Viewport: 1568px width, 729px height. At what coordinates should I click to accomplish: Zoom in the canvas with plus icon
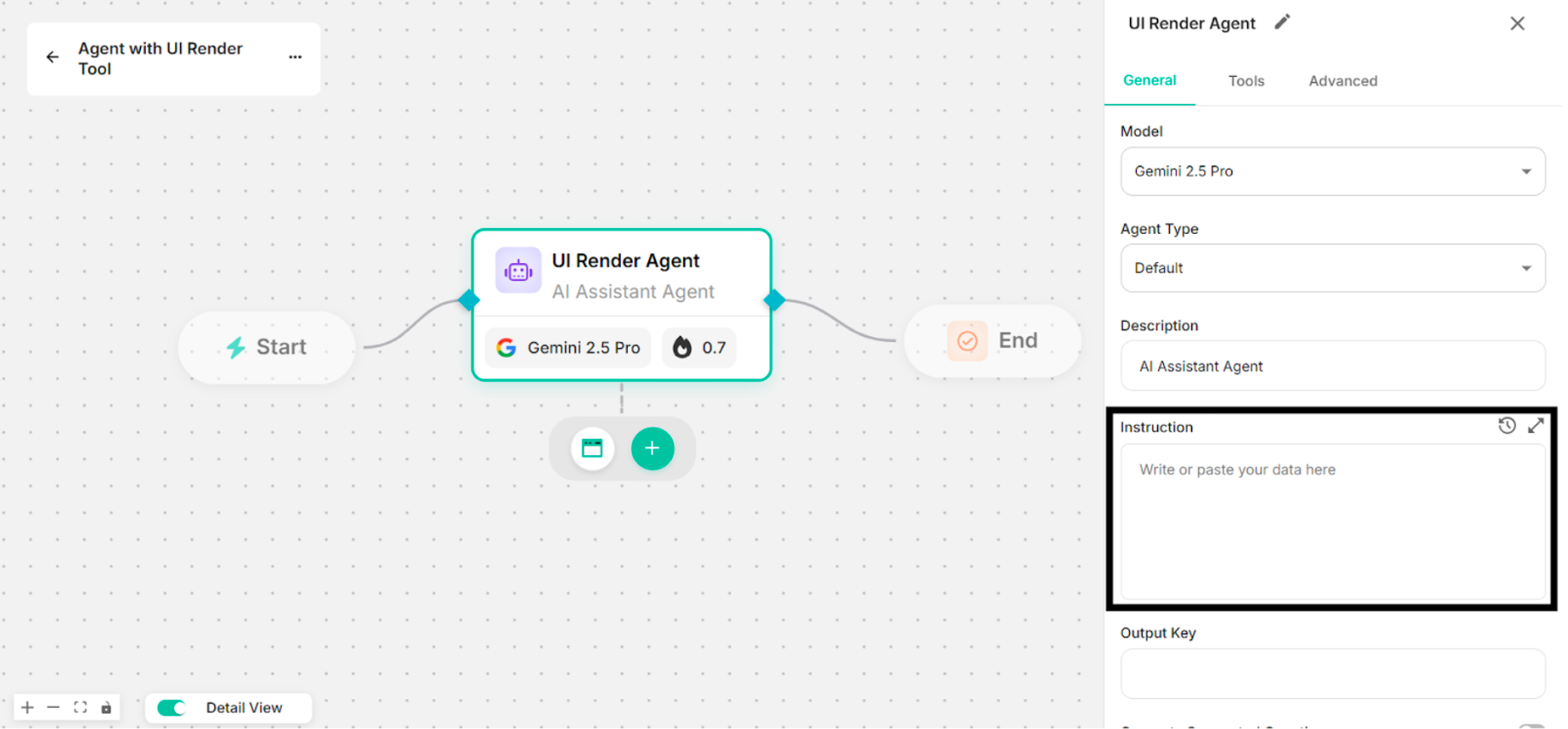(x=27, y=708)
